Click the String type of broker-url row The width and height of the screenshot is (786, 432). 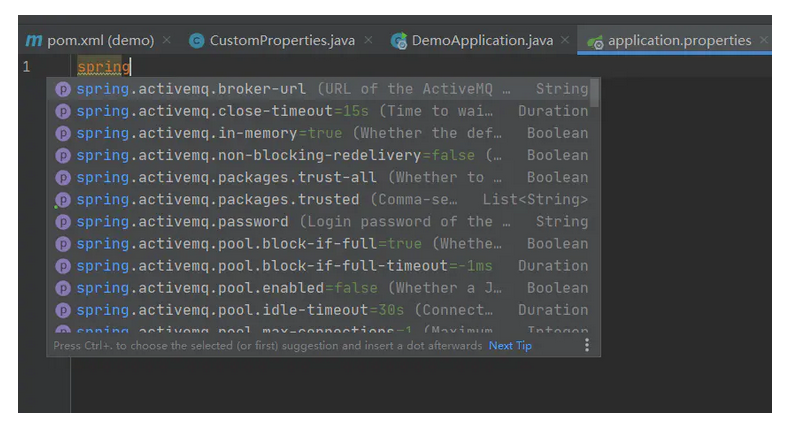(561, 89)
